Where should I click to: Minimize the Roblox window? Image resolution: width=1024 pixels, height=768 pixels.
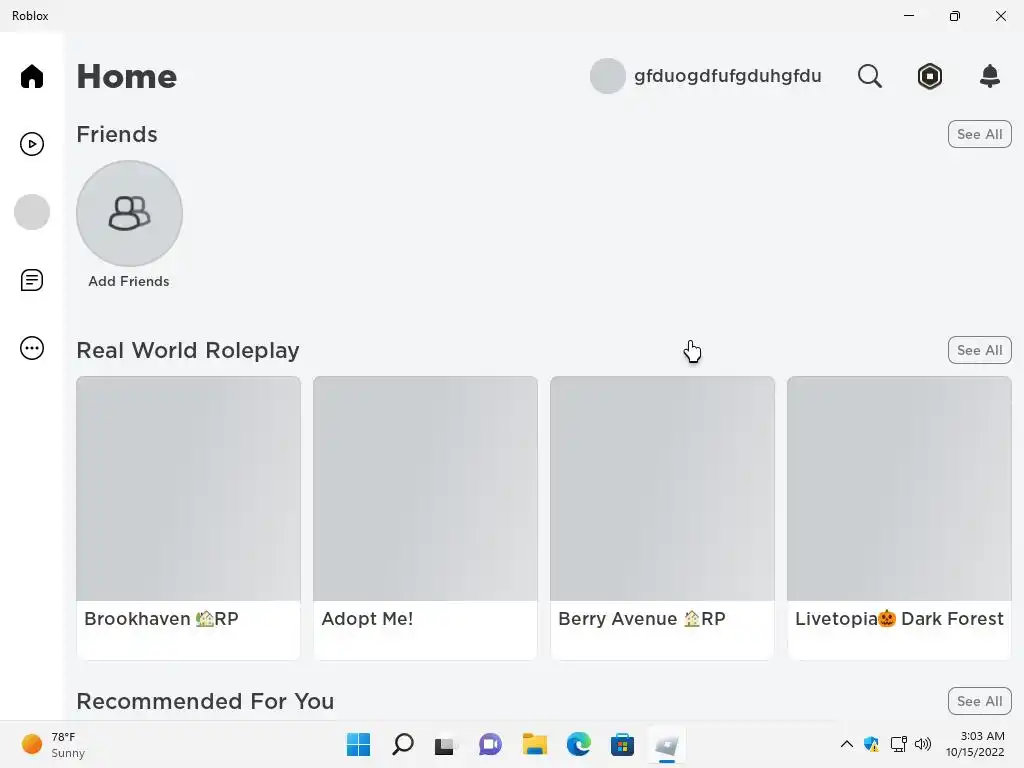coord(909,16)
